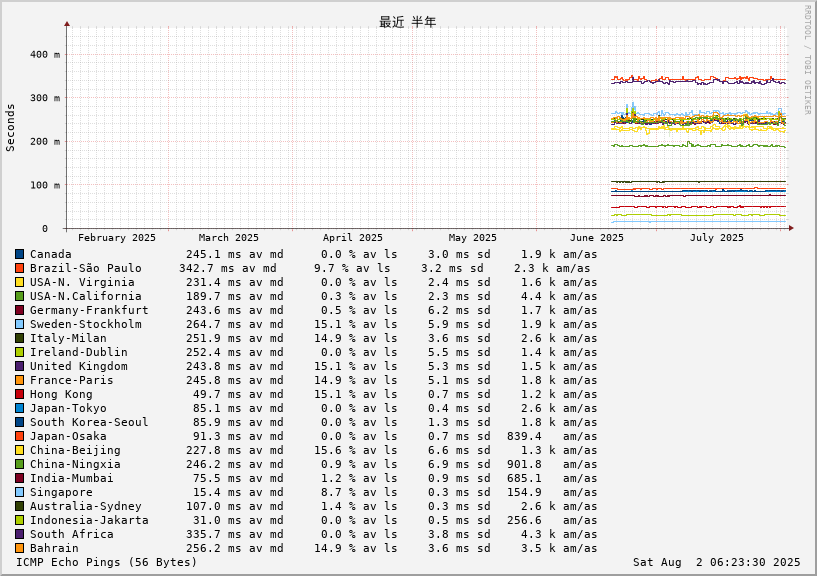Select the Japan-Osaka legend color box
This screenshot has width=817, height=576.
(x=19, y=437)
